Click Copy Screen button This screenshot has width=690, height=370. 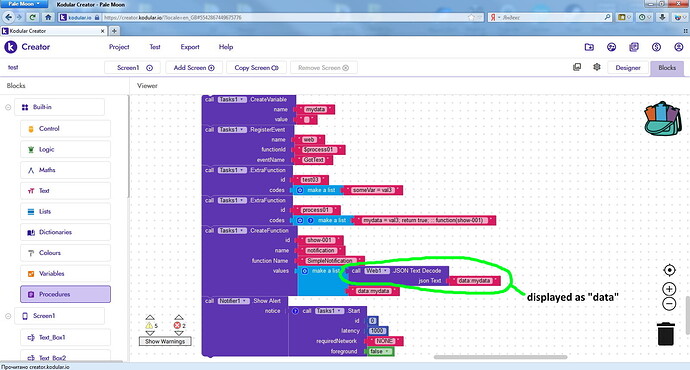click(257, 68)
